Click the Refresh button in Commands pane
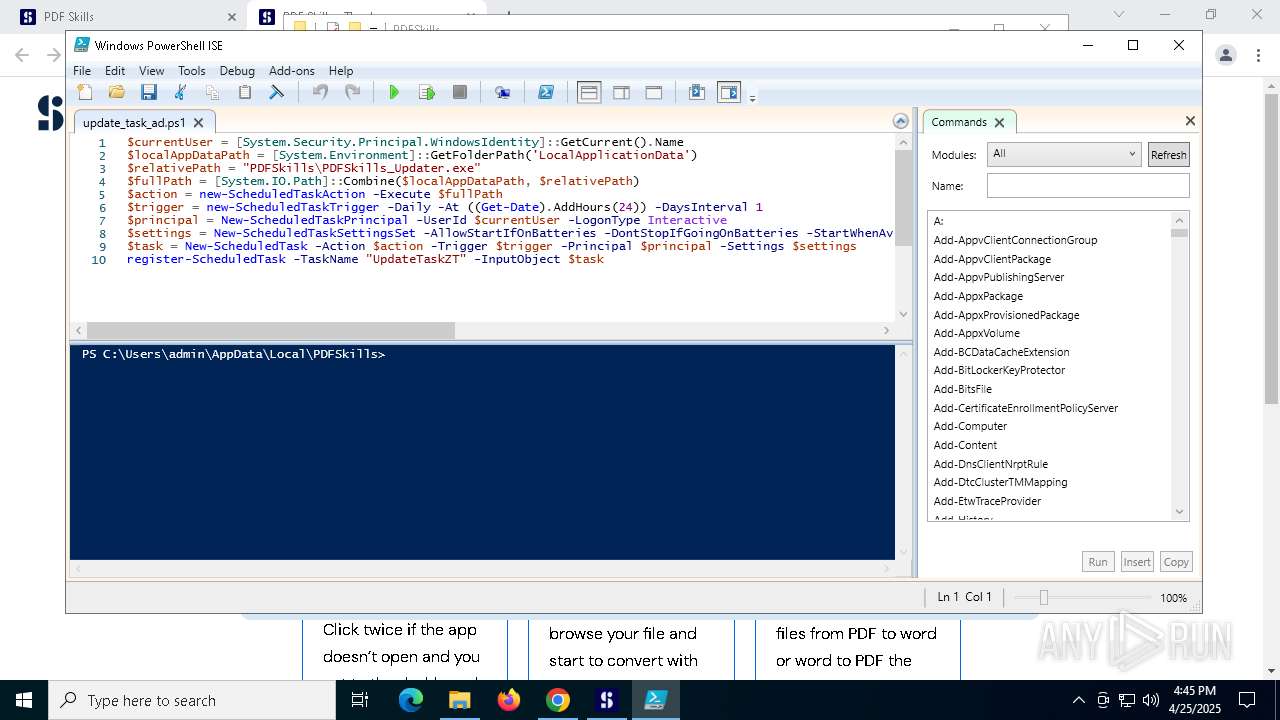 (x=1168, y=154)
